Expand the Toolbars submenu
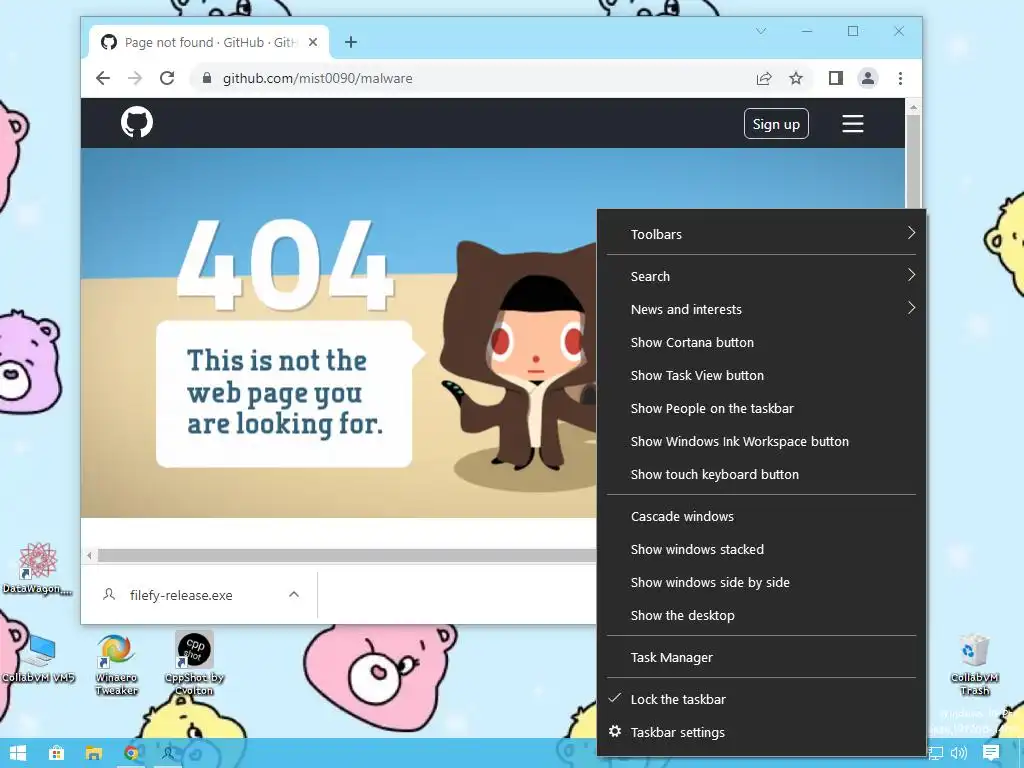Image resolution: width=1024 pixels, height=768 pixels. (761, 234)
